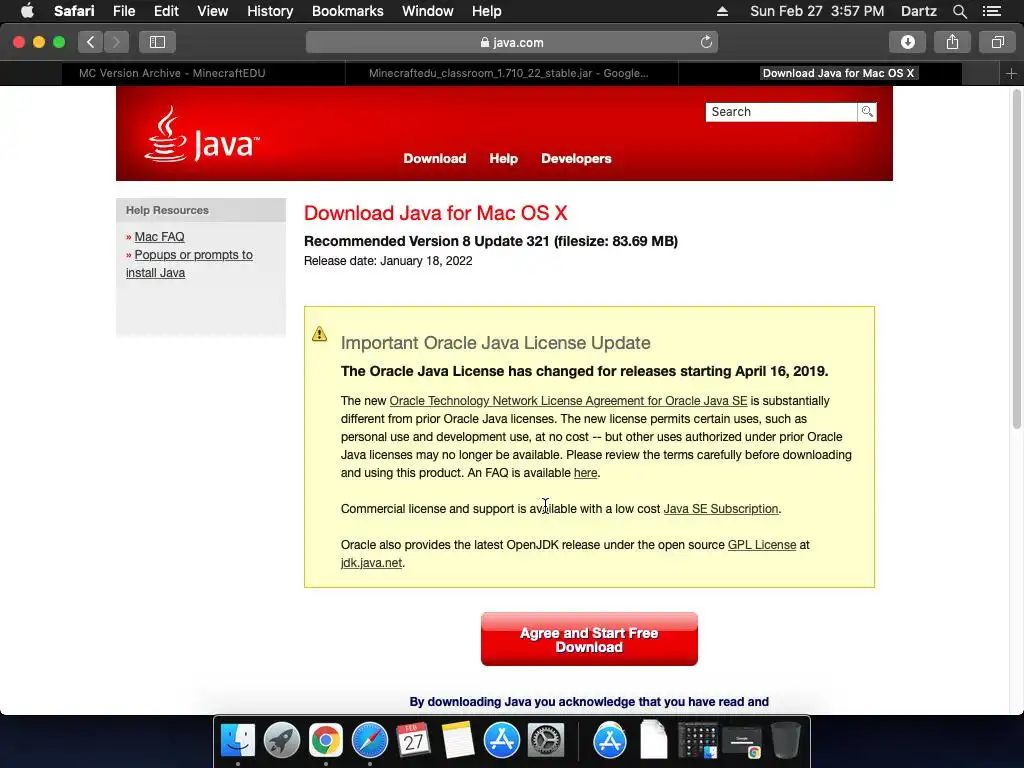This screenshot has width=1024, height=768.
Task: Open the Bookmarks menu
Action: click(x=347, y=11)
